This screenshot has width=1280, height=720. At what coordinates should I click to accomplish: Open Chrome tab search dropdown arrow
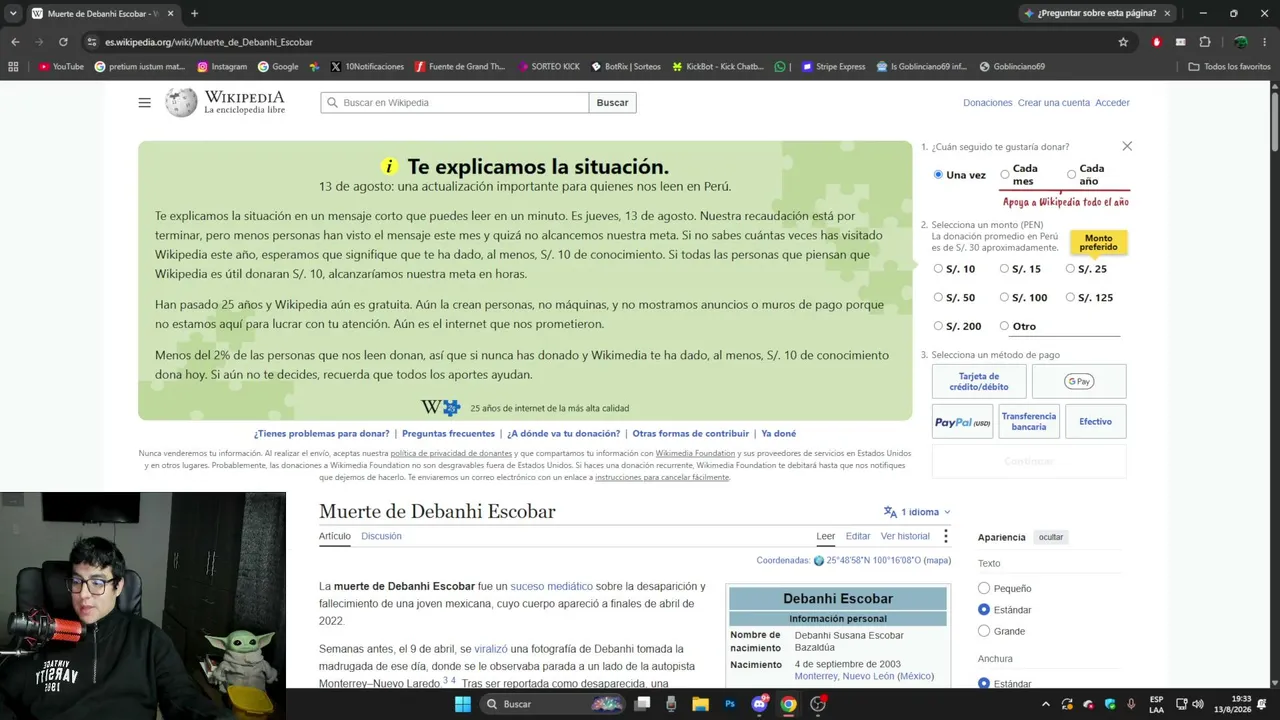pos(13,14)
